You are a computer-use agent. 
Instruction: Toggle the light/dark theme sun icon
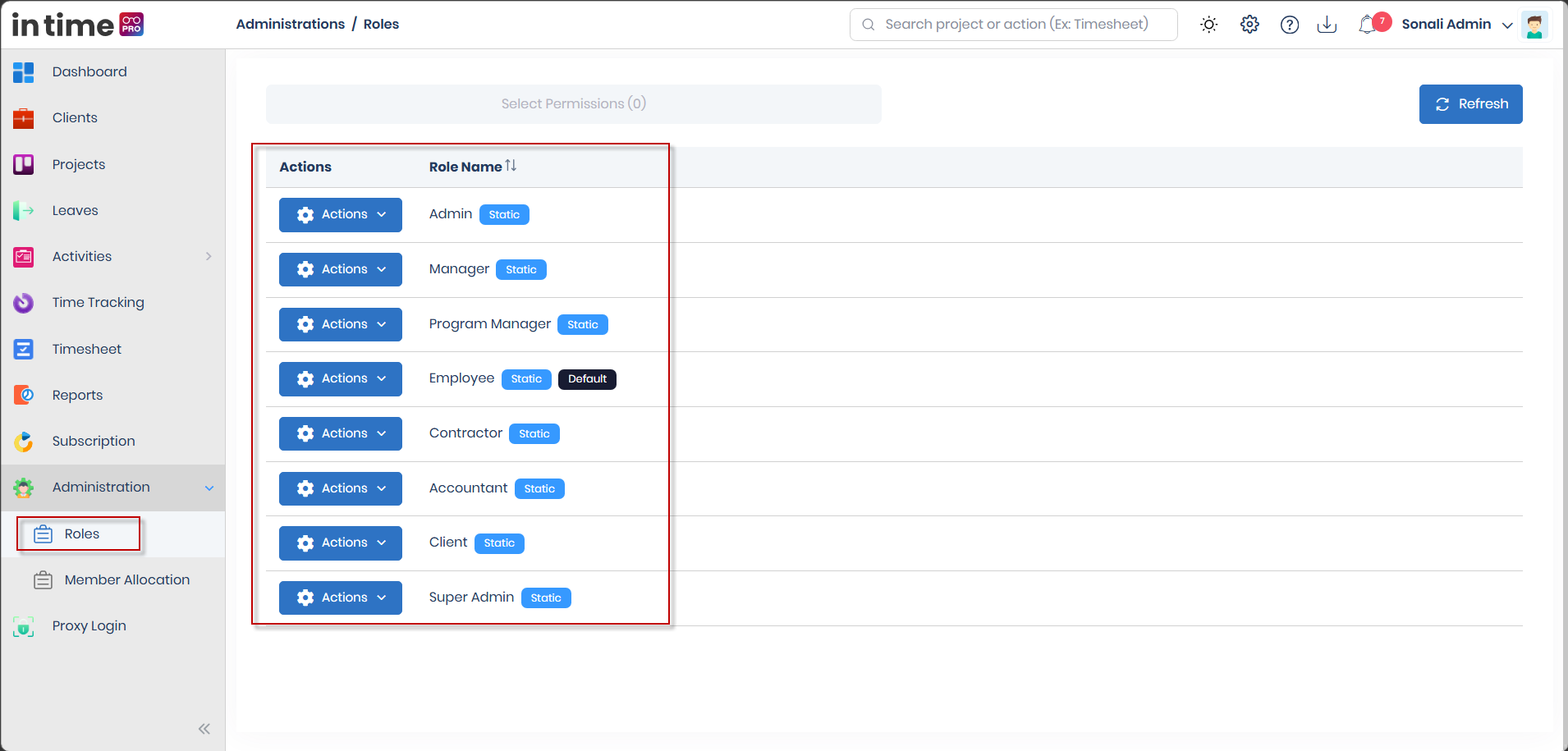pyautogui.click(x=1208, y=25)
